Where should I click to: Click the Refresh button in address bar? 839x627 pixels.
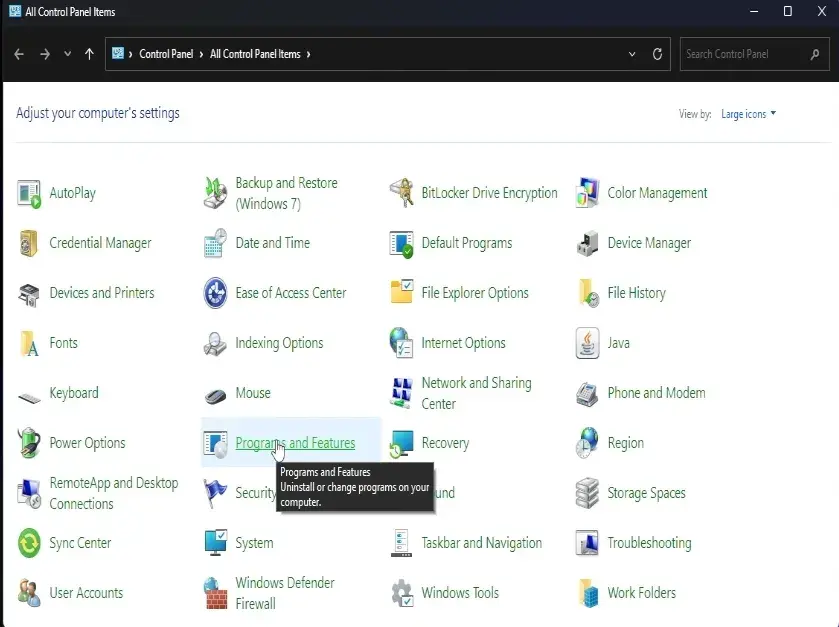point(657,54)
